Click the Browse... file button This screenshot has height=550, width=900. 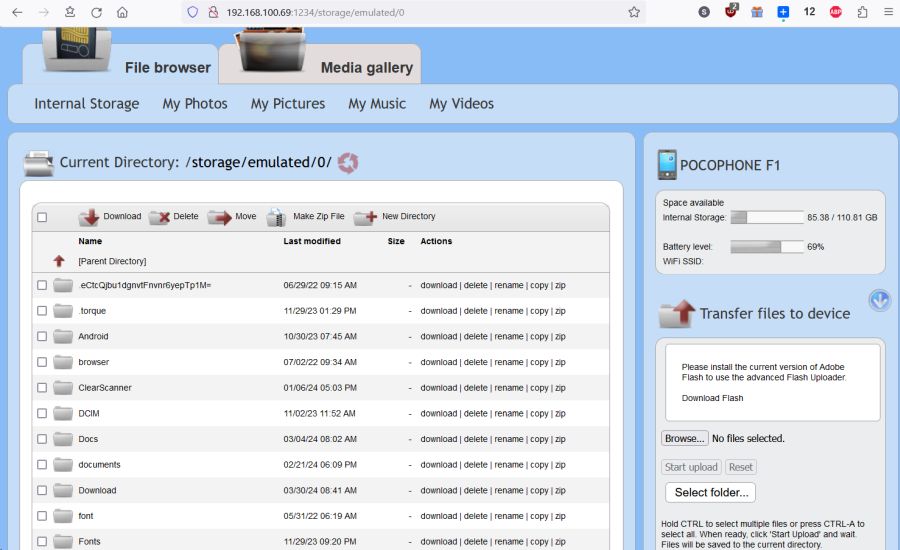pyautogui.click(x=685, y=439)
